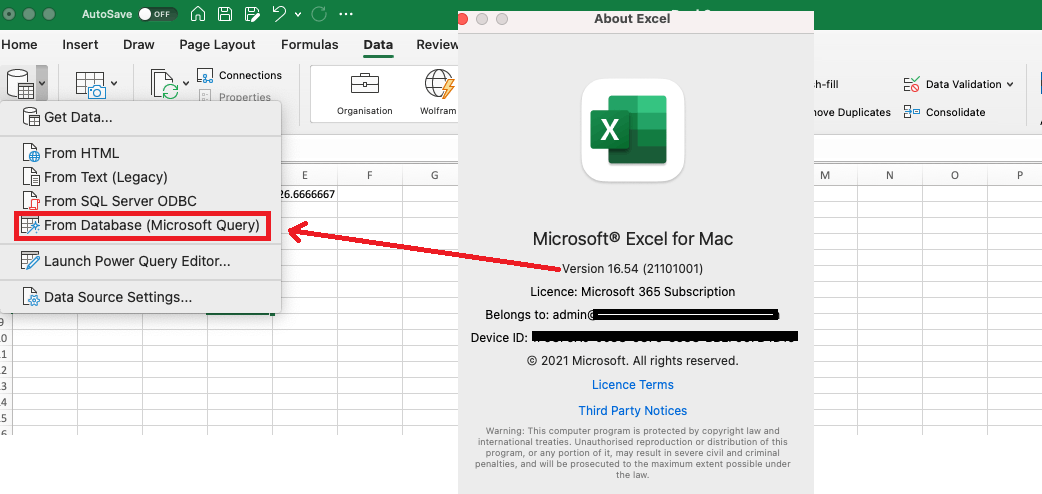Collapse the Get Data dropdown arrow

click(42, 83)
